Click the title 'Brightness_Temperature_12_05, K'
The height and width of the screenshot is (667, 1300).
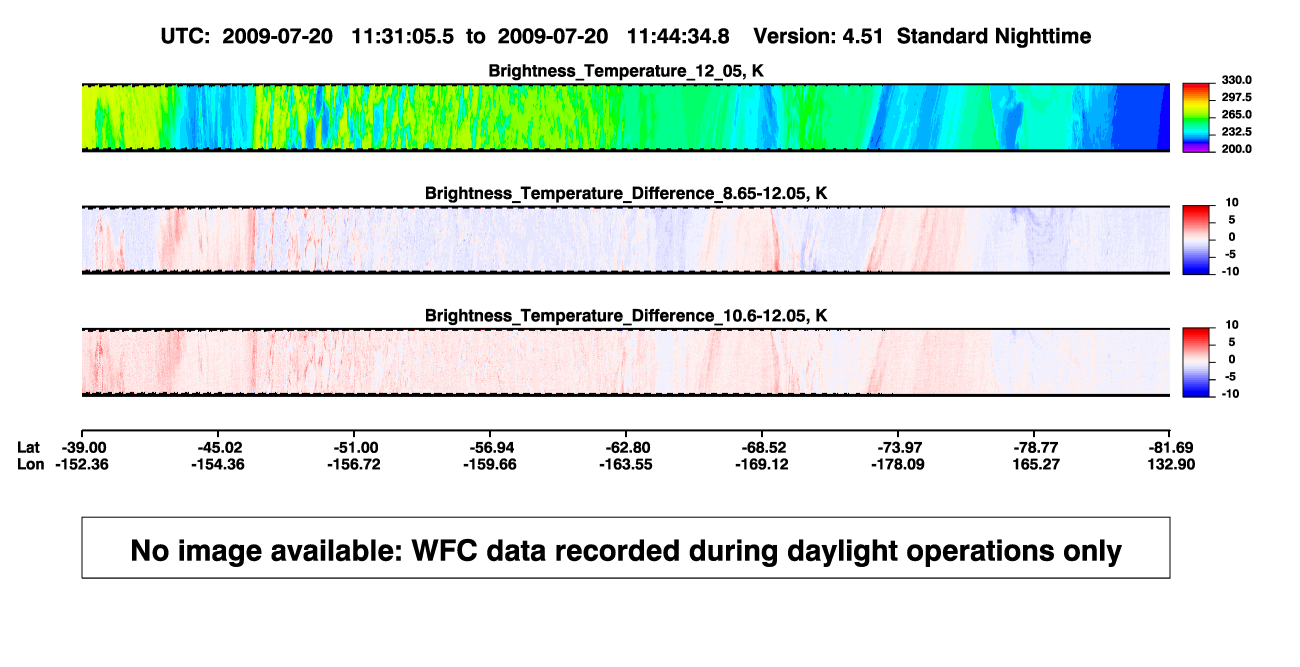(626, 71)
